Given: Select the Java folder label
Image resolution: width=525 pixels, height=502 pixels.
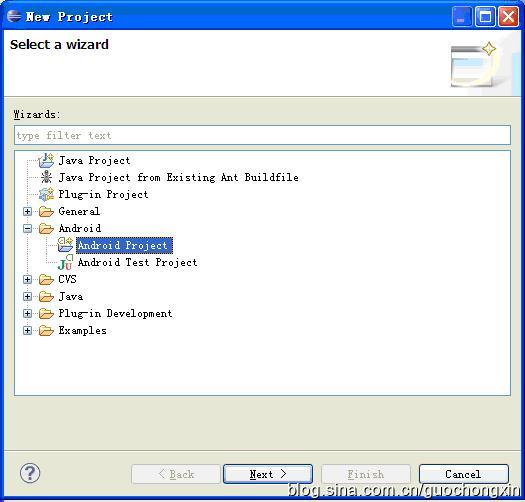Looking at the screenshot, I should tap(71, 296).
